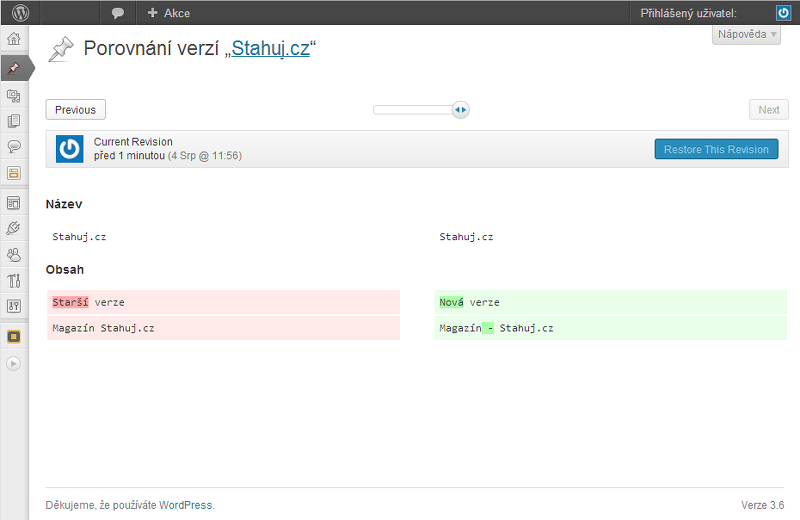Screen dimensions: 800x520
Task: Click the new 'Magazín - Stahuj.cz' line
Action: coord(611,328)
